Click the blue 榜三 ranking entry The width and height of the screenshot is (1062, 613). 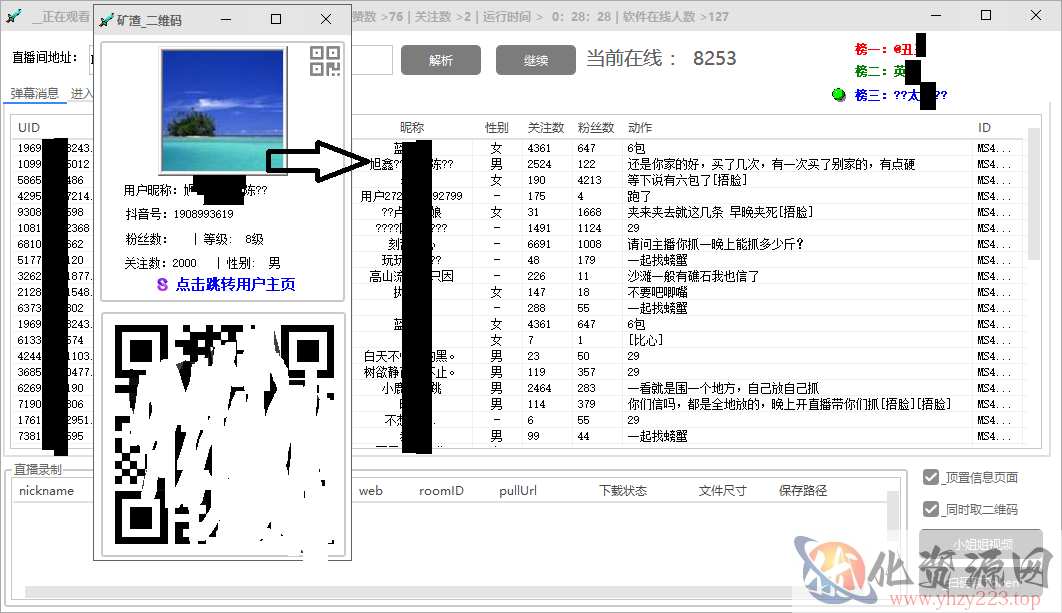coord(901,95)
